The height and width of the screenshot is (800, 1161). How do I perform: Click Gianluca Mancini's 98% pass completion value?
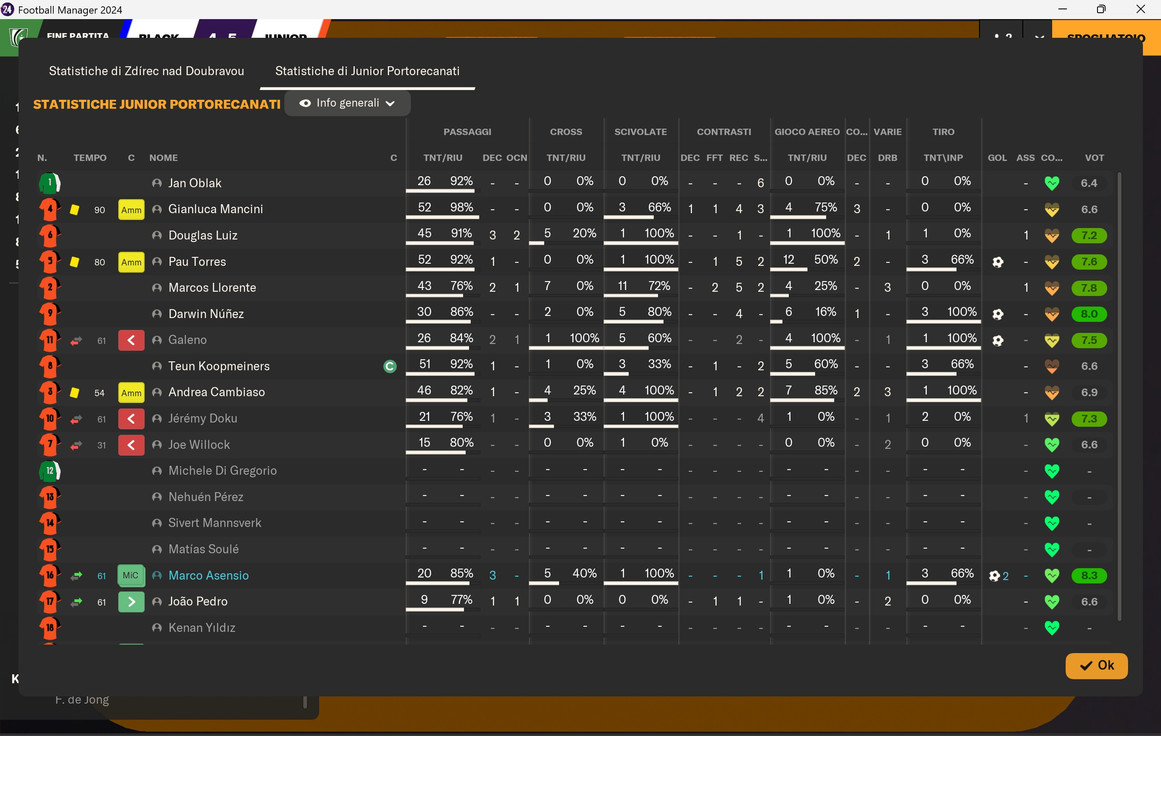(x=461, y=207)
